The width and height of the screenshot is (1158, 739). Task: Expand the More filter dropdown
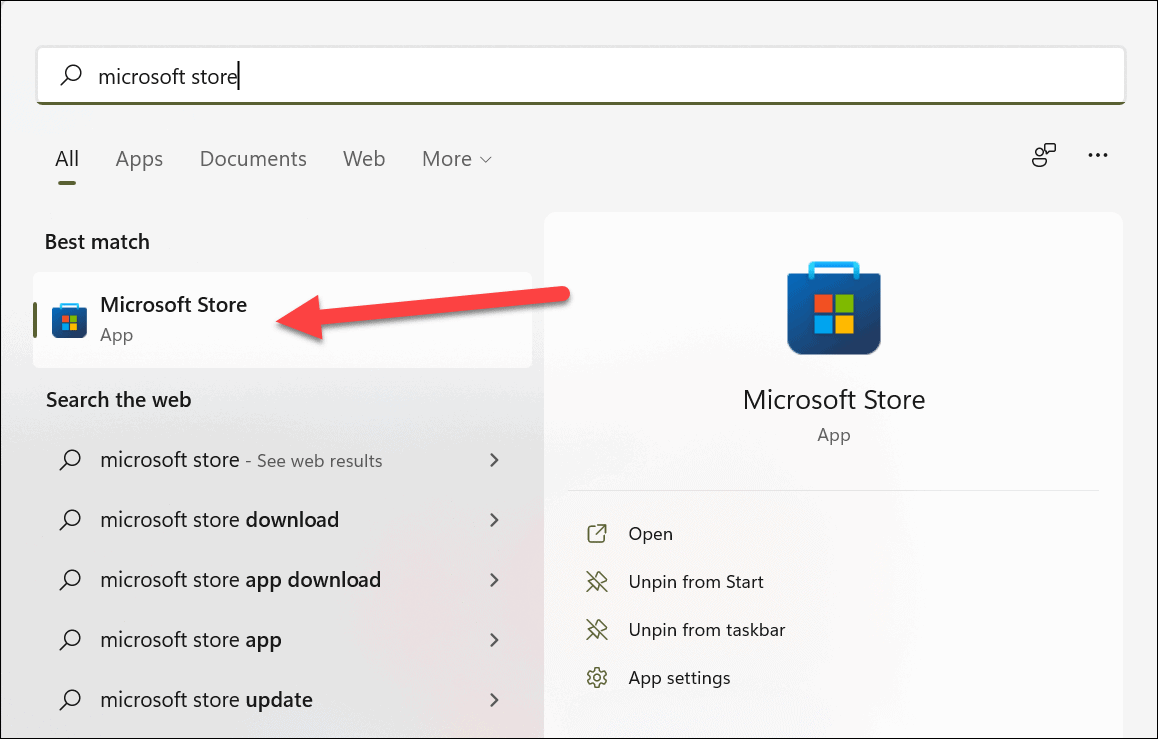point(456,159)
